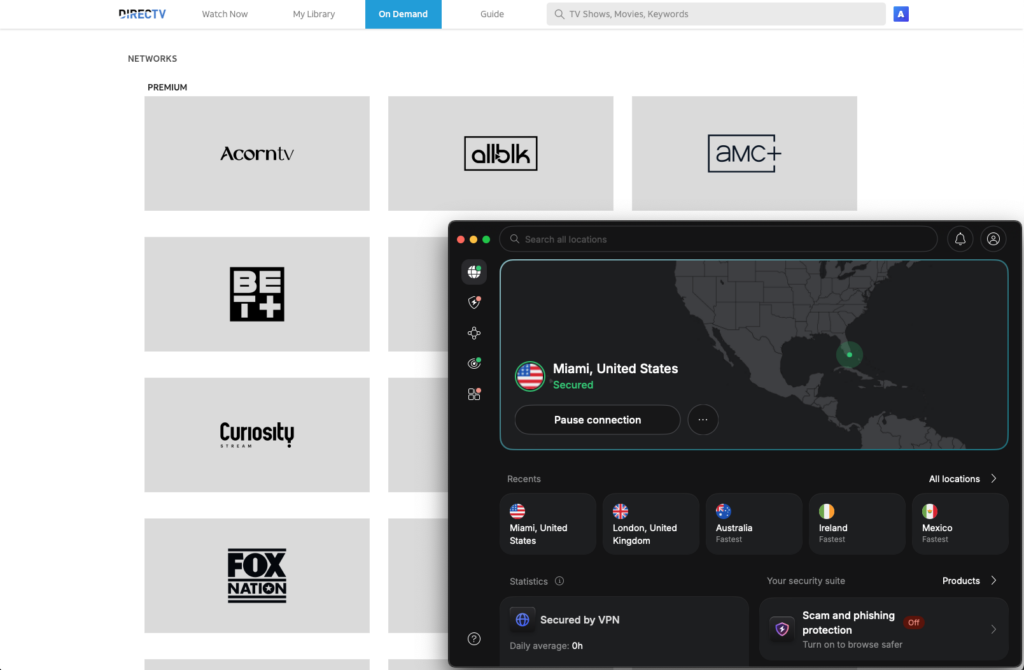The height and width of the screenshot is (670, 1024).
Task: Click the United States flag beside Miami status
Action: point(530,376)
